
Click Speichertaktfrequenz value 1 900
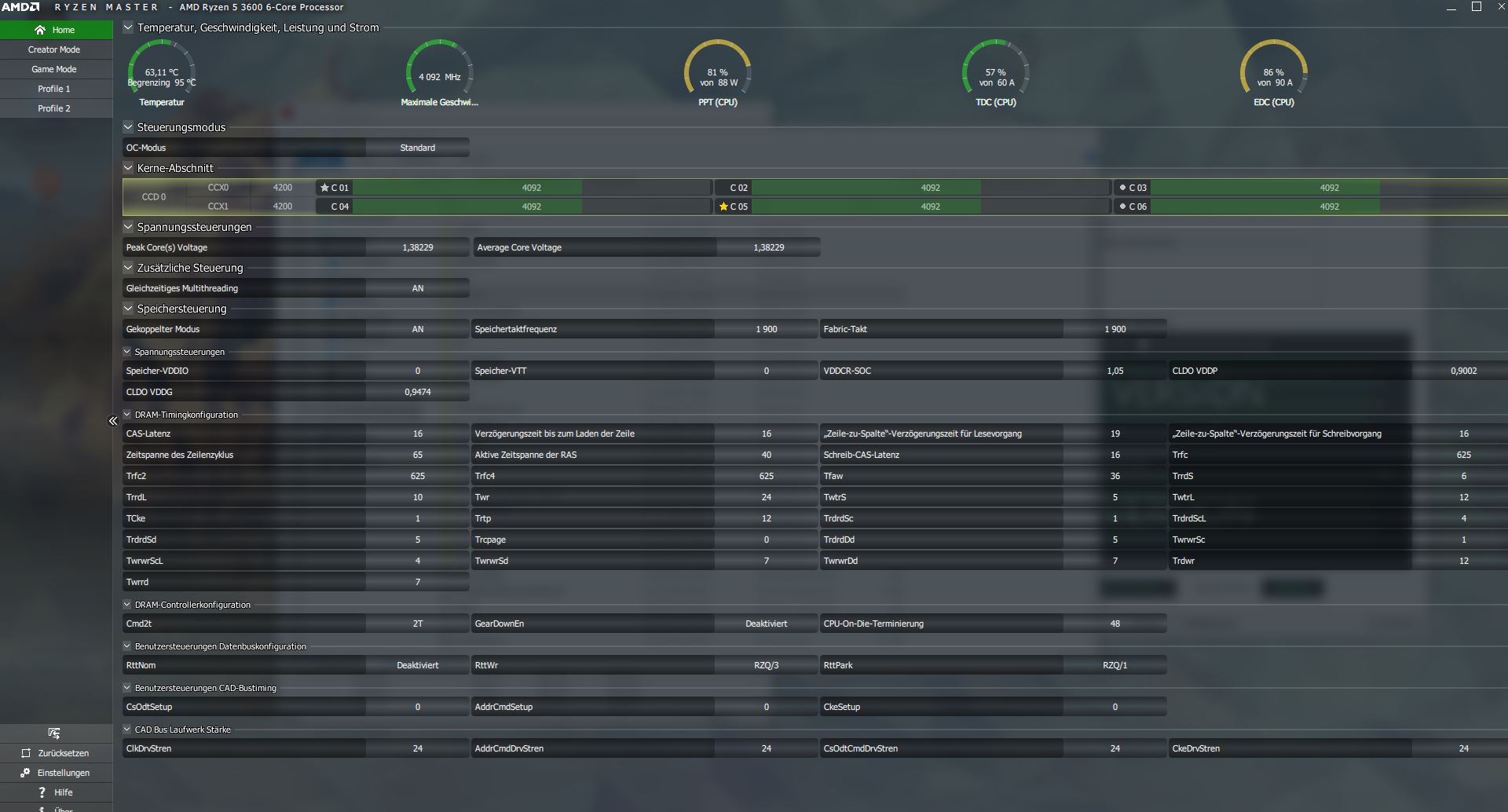pyautogui.click(x=767, y=329)
